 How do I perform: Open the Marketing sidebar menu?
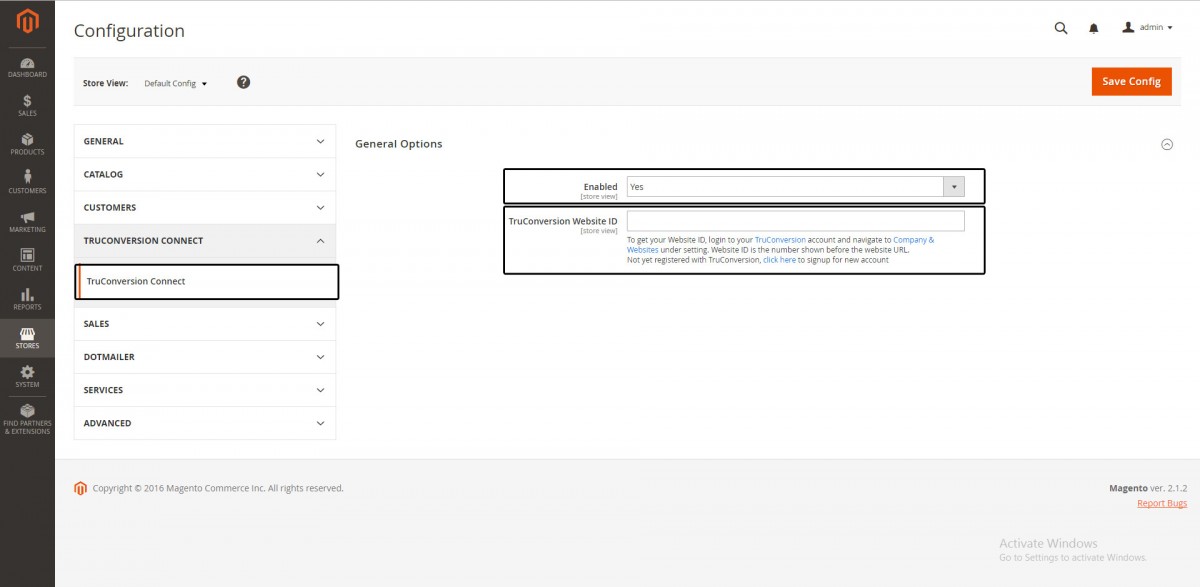point(27,222)
